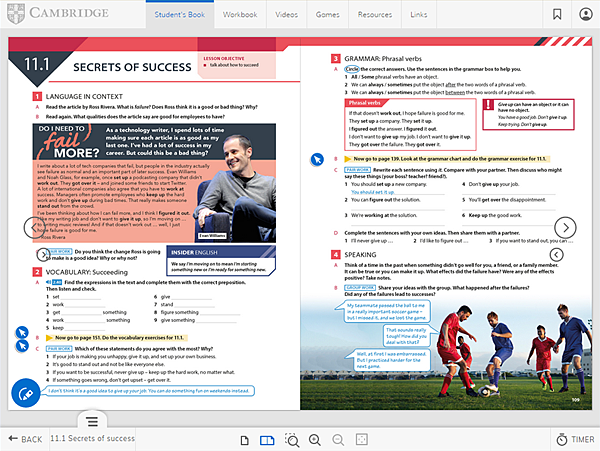
Task: Open the bookmark icon in the header
Action: pyautogui.click(x=557, y=15)
